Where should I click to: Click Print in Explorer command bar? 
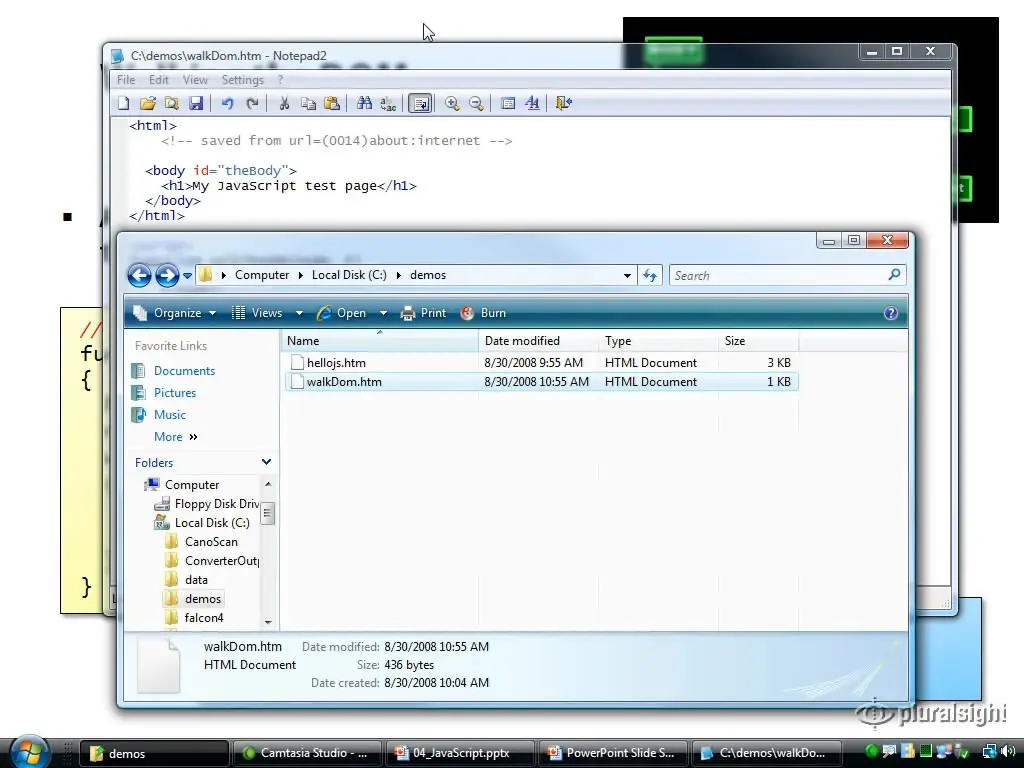[423, 313]
